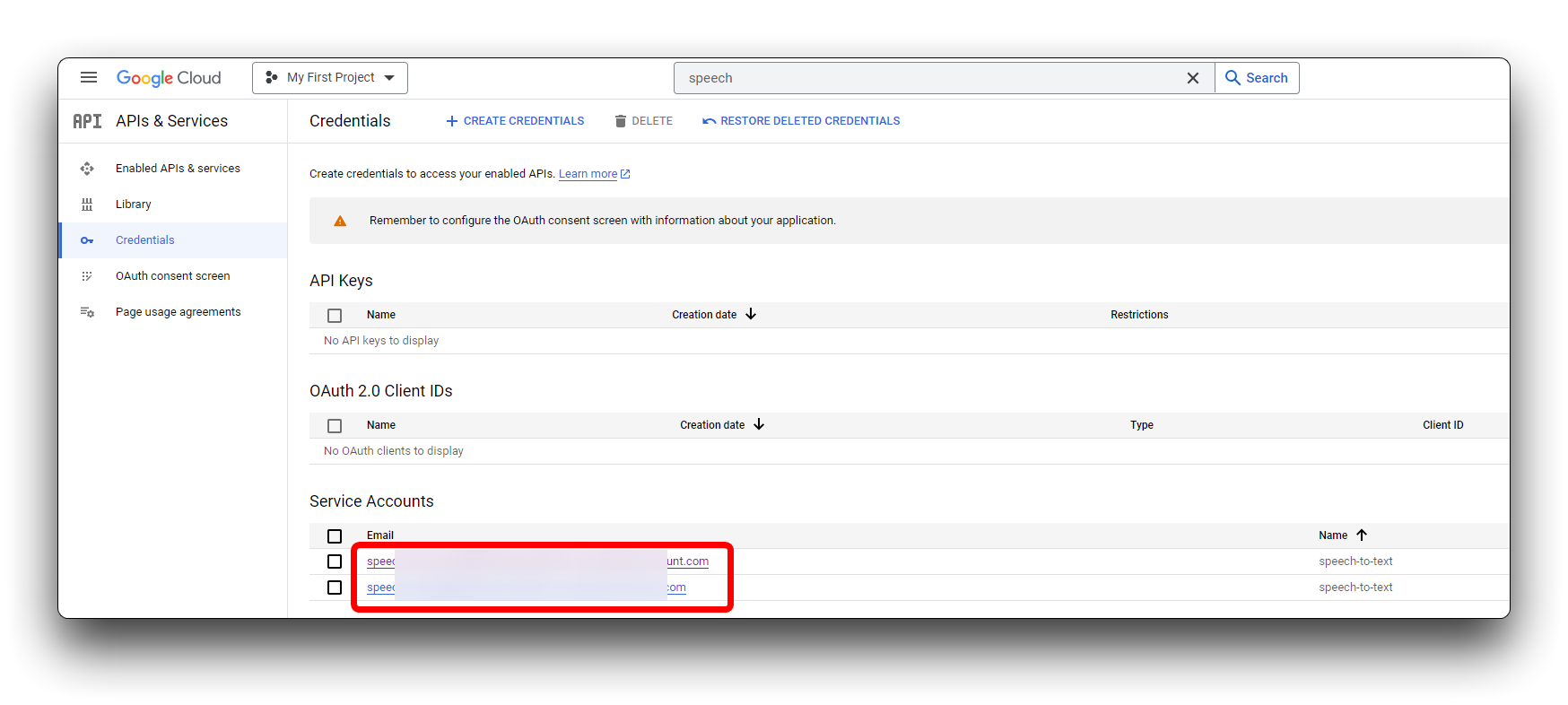Screen dimensions: 1568x705
Task: Click the Credentials key icon
Action: [x=87, y=240]
